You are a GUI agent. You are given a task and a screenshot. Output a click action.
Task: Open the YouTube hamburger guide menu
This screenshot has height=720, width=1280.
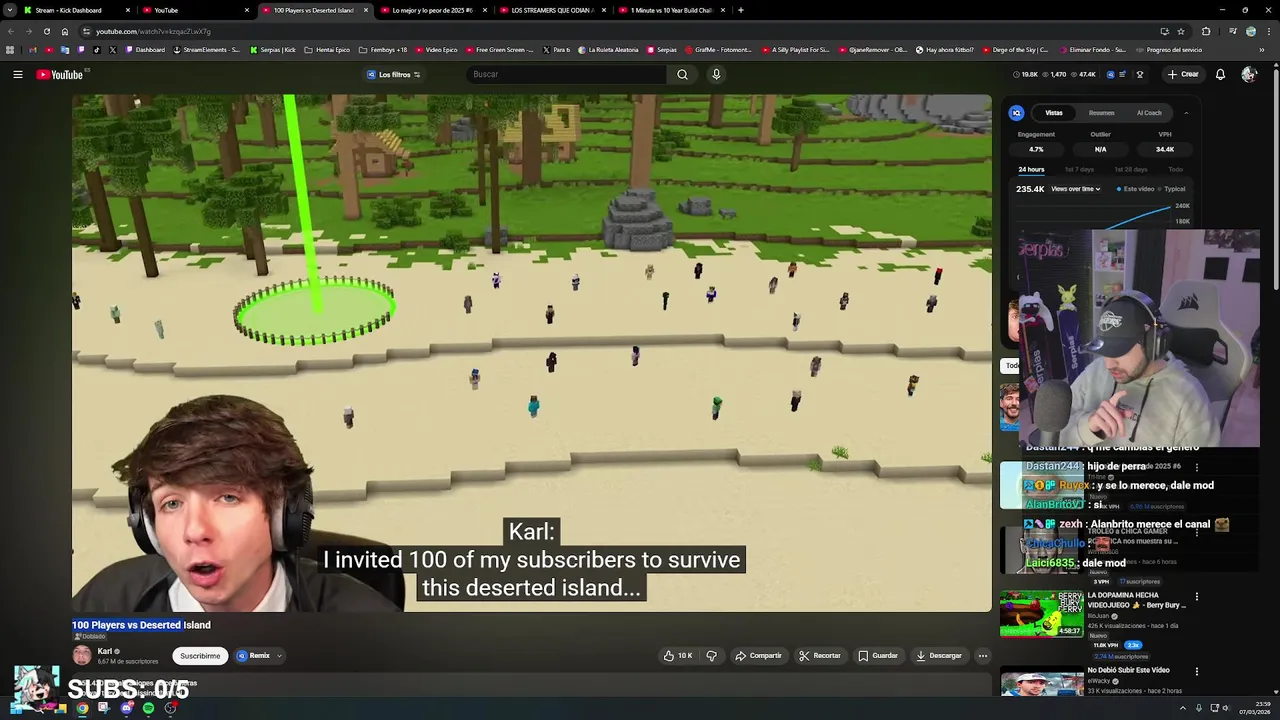(18, 74)
